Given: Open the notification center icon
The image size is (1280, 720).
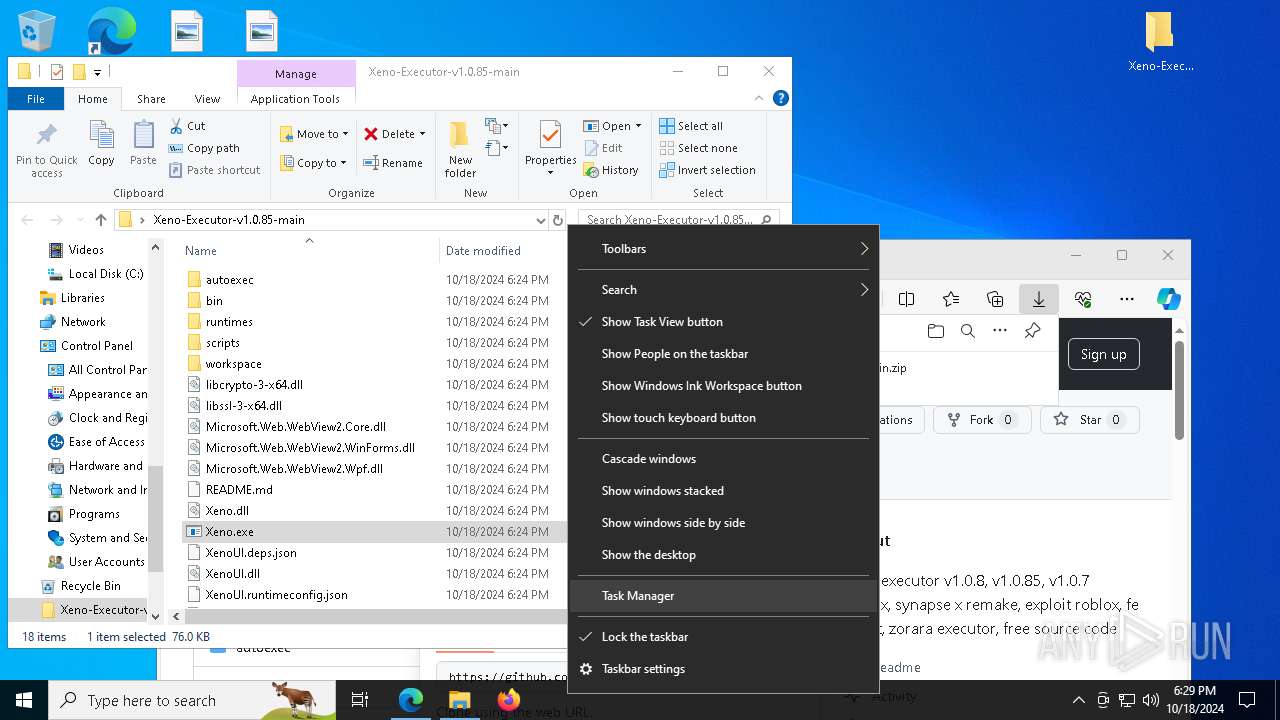Looking at the screenshot, I should coord(1247,700).
